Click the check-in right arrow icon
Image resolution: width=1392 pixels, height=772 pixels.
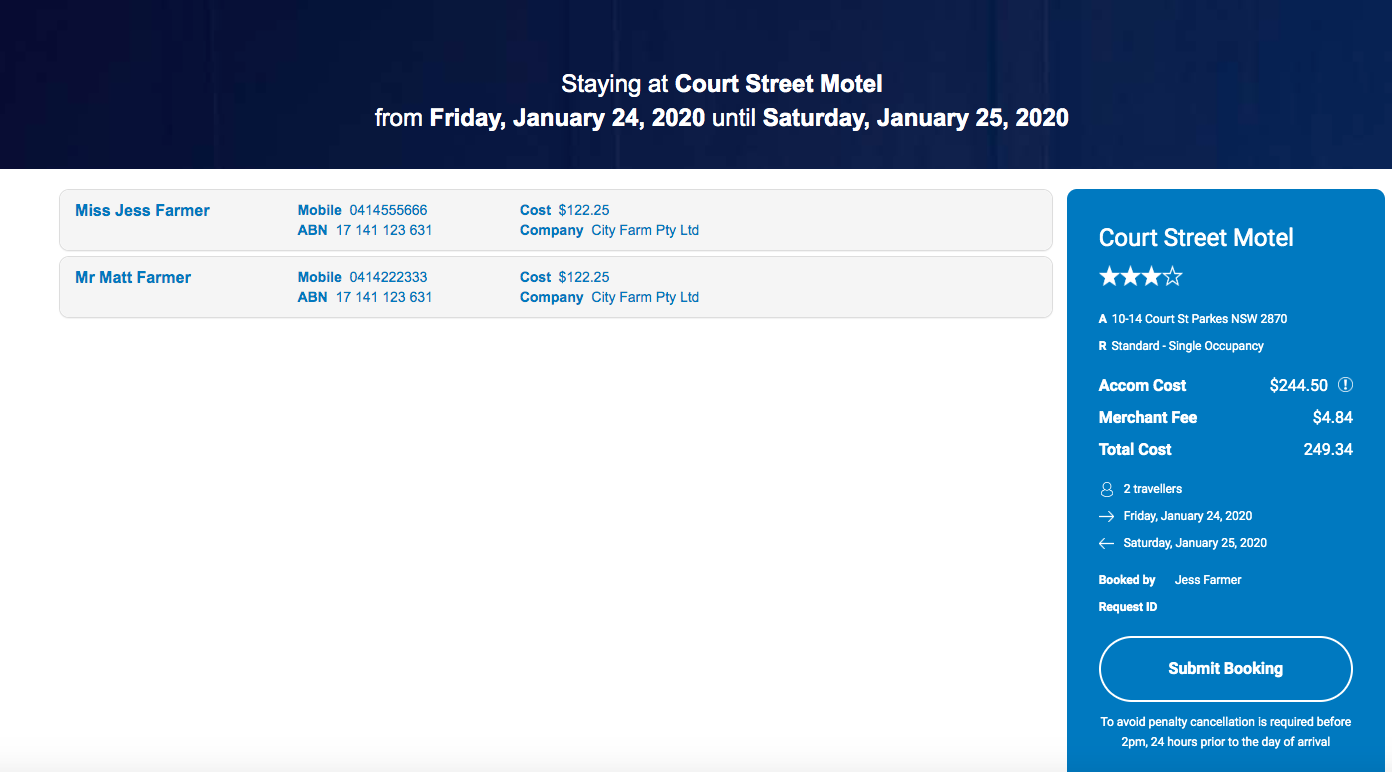pos(1106,516)
